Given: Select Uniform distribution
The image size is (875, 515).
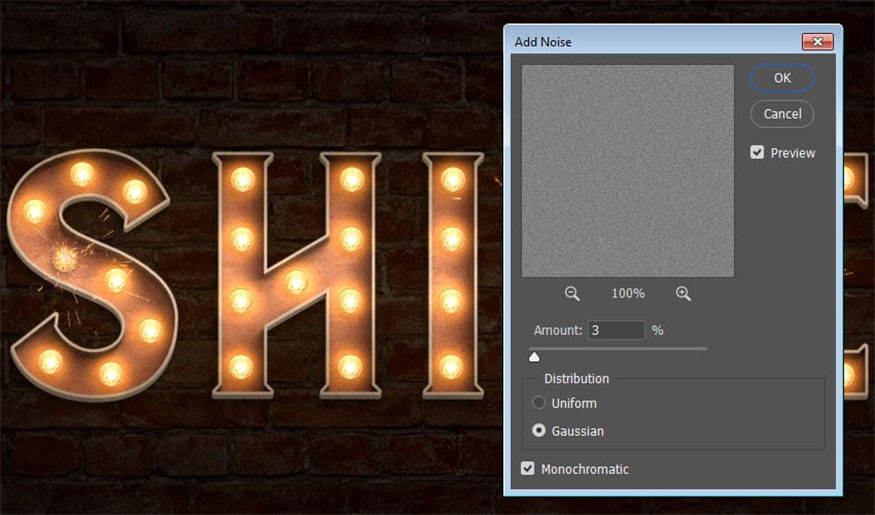Looking at the screenshot, I should pos(539,403).
